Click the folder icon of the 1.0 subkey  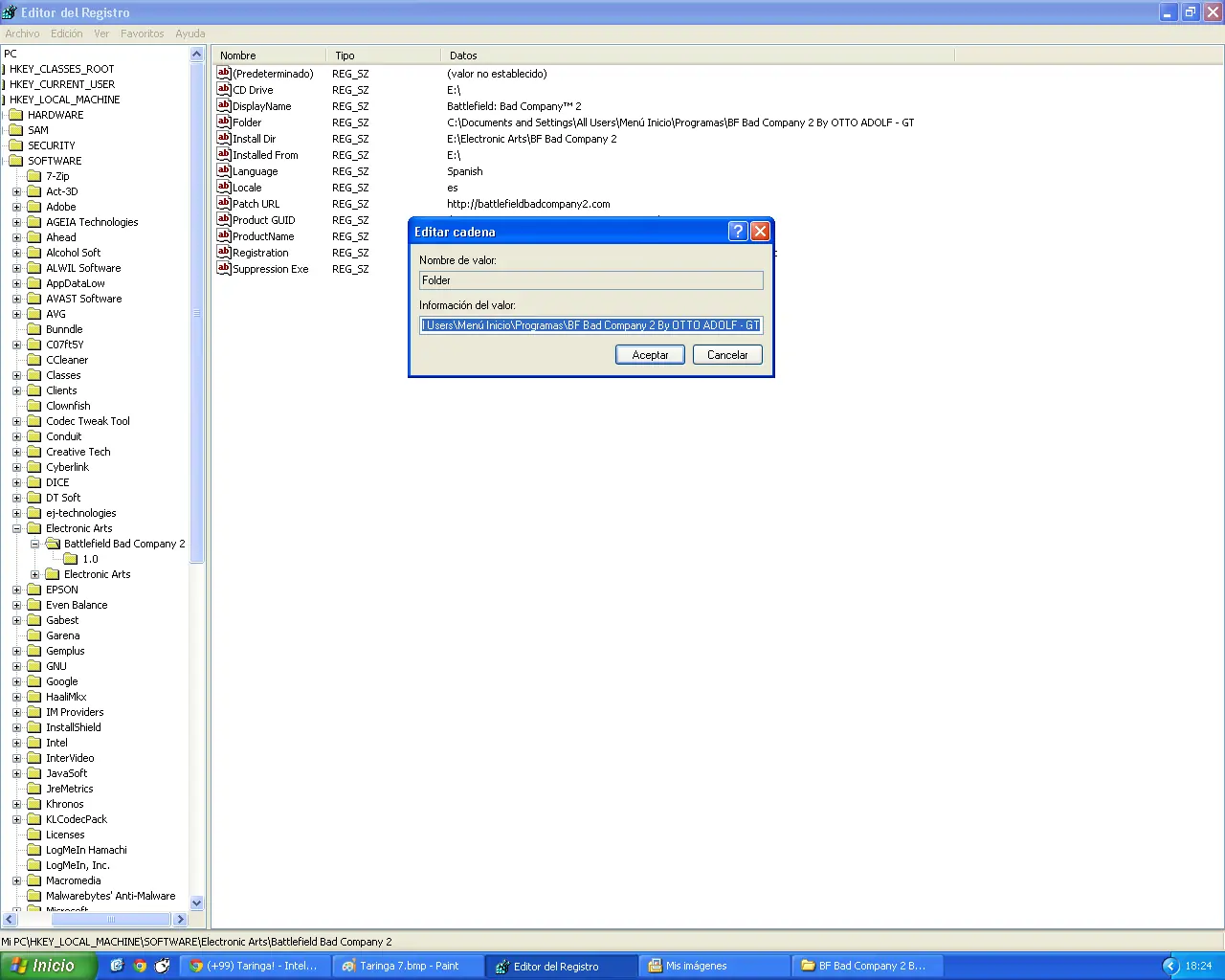pos(71,559)
